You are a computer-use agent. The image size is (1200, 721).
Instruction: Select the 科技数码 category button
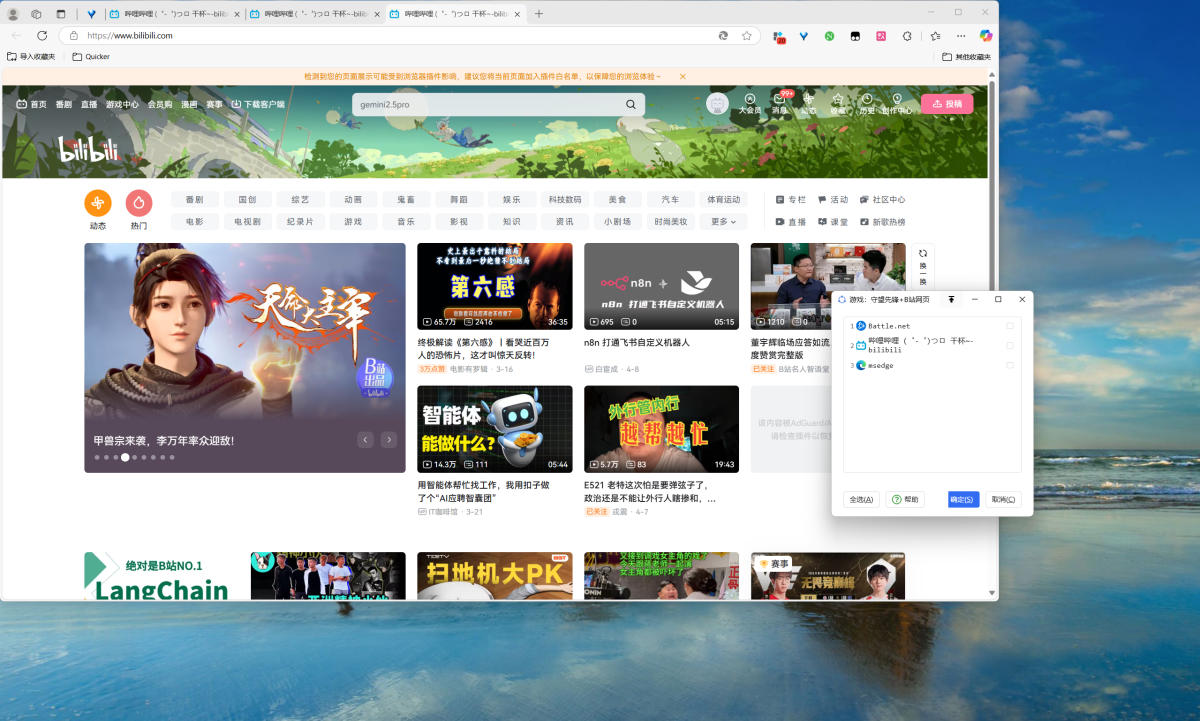565,200
